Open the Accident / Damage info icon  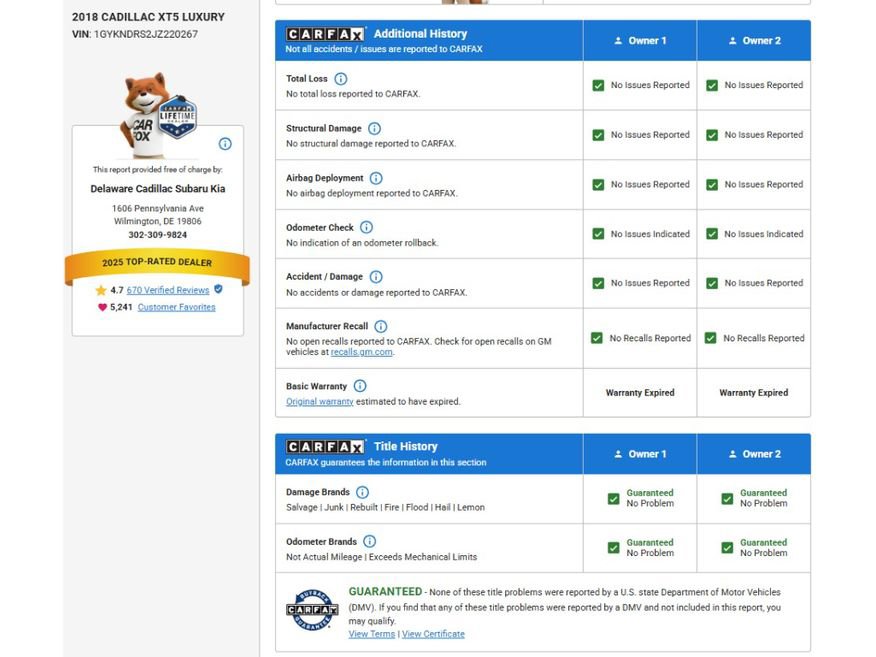(376, 277)
